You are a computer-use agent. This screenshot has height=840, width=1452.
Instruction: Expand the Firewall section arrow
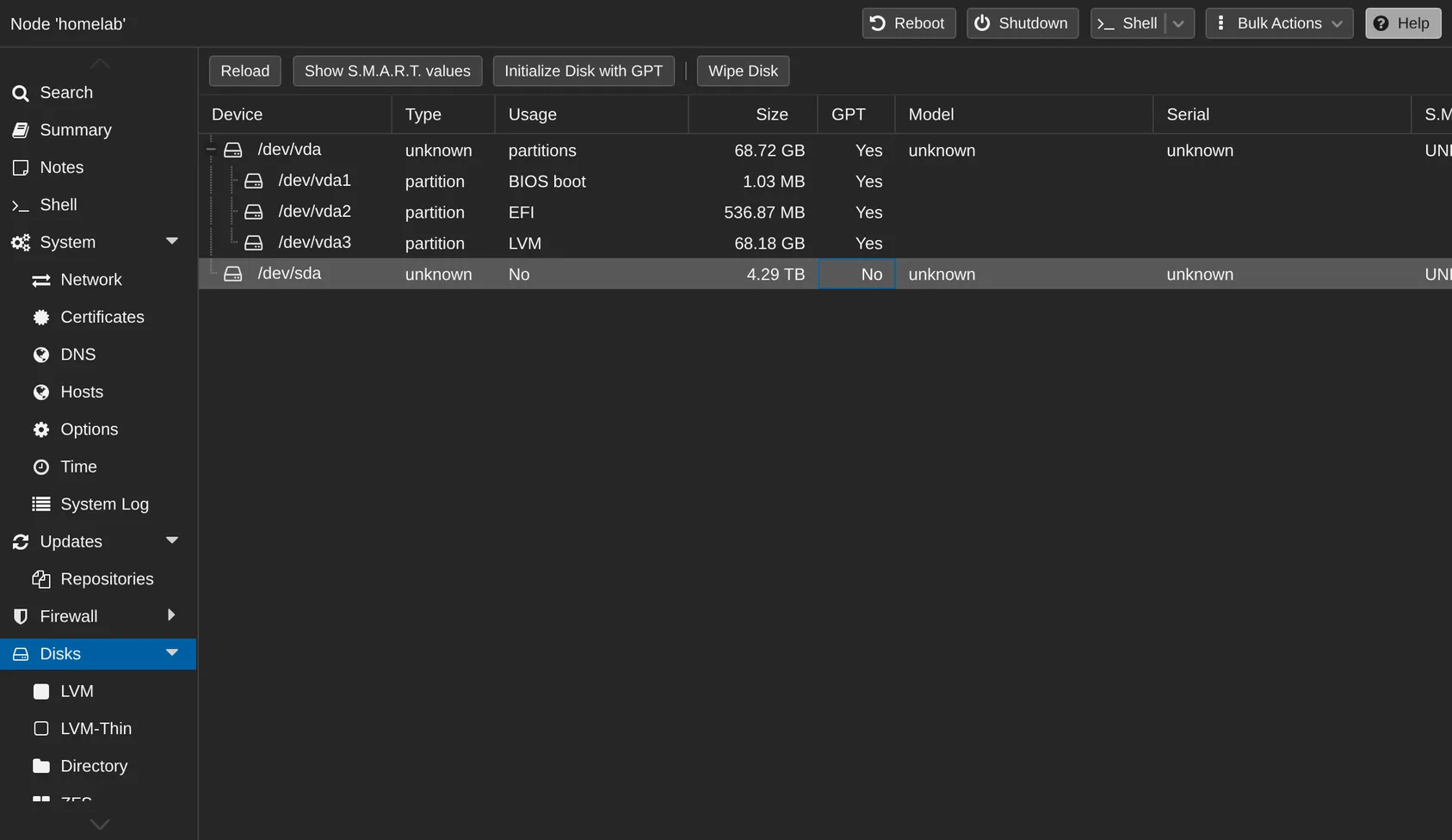(x=171, y=615)
